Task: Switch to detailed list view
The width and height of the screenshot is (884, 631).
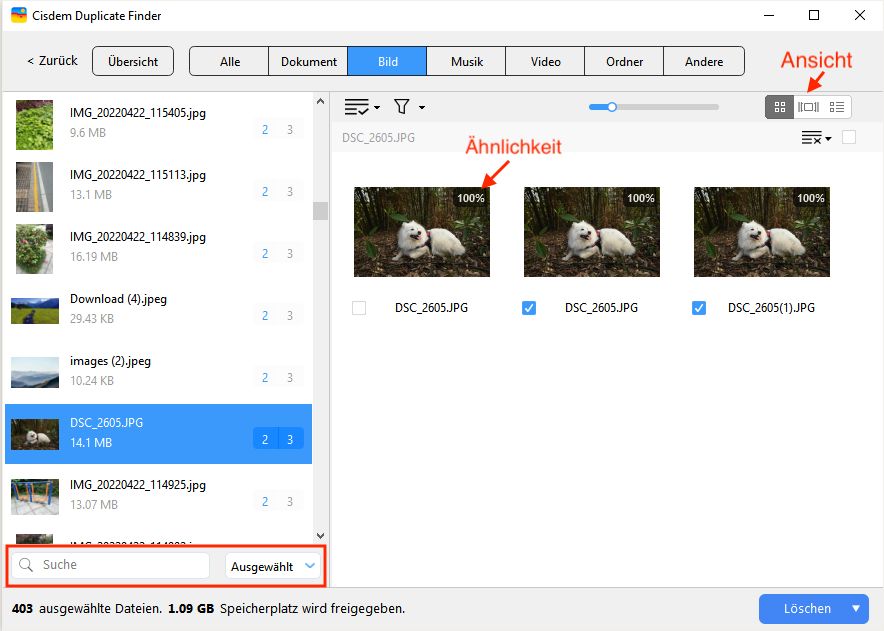Action: [837, 107]
